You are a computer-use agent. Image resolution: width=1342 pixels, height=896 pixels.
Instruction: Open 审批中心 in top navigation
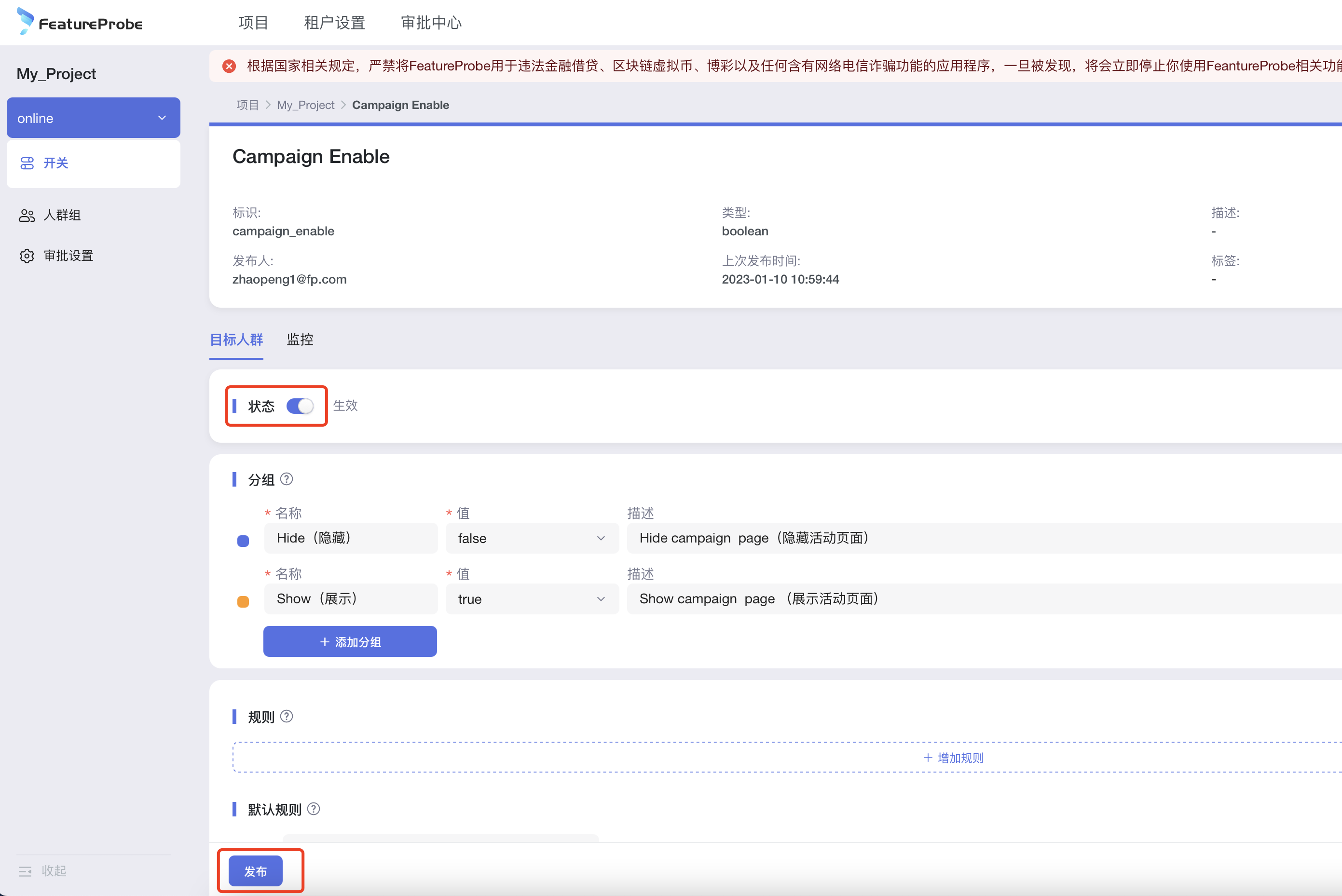coord(431,23)
